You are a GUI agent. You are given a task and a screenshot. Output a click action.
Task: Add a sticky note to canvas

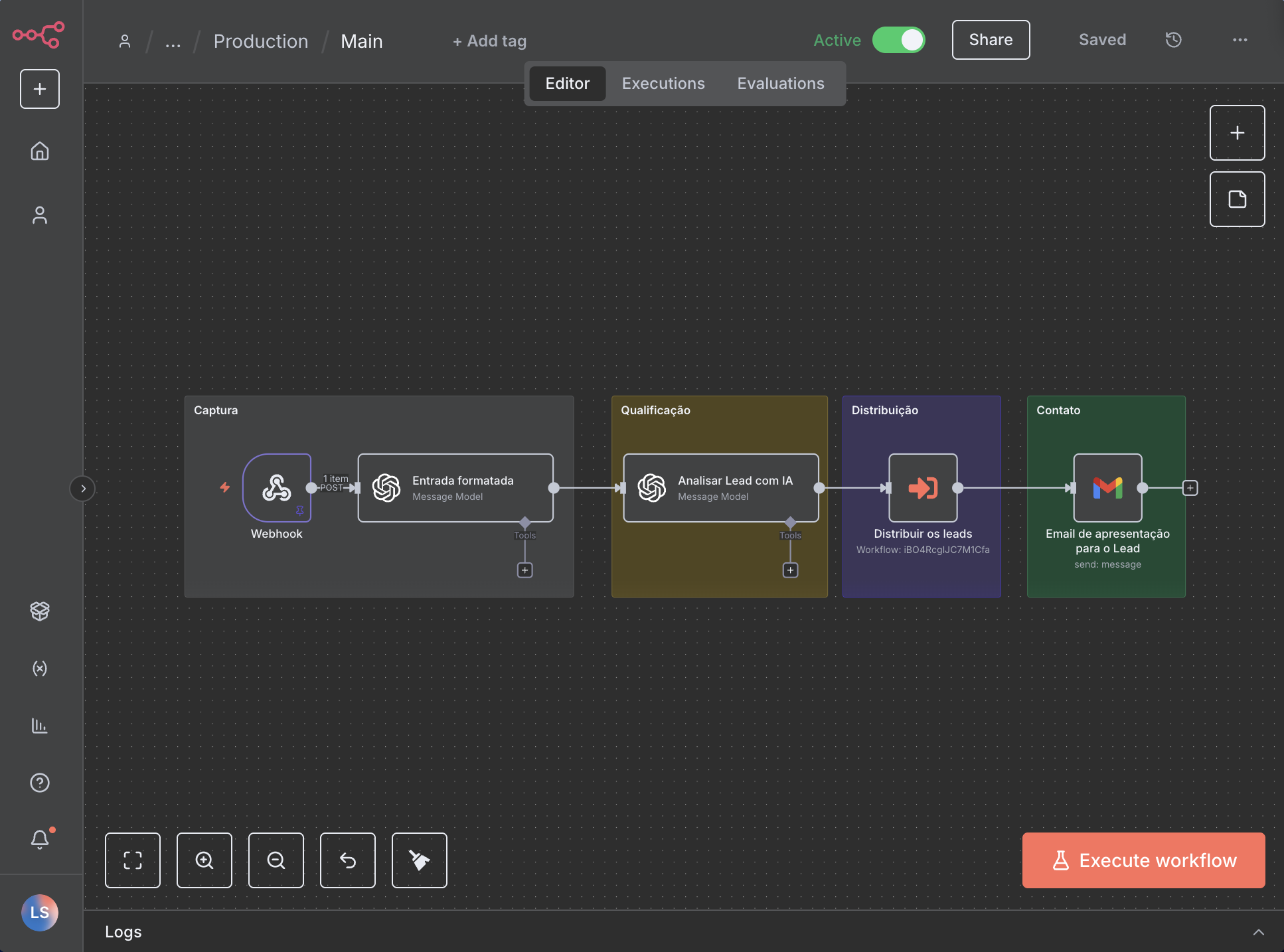click(1238, 199)
